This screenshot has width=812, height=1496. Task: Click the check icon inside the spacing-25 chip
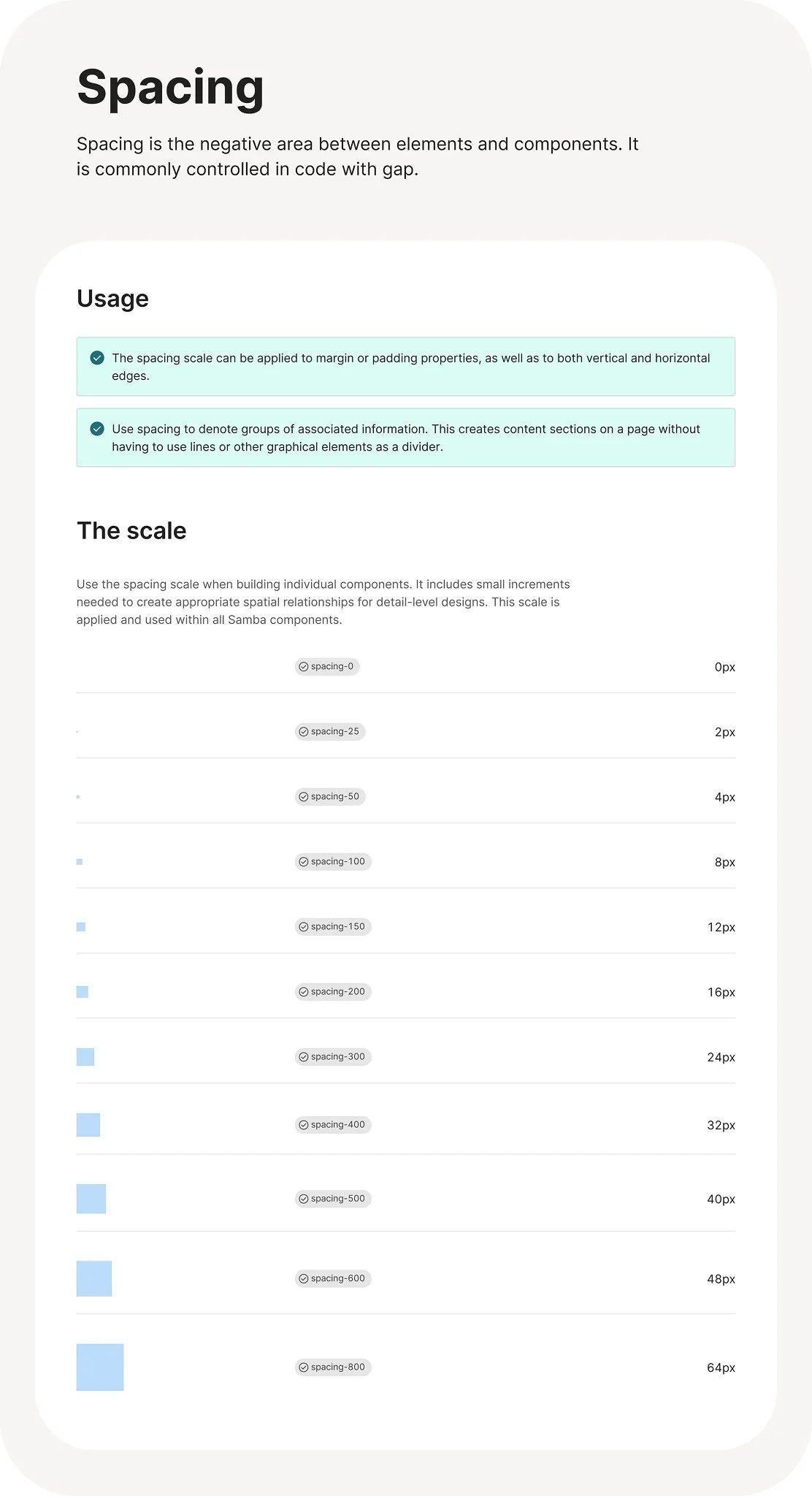304,732
